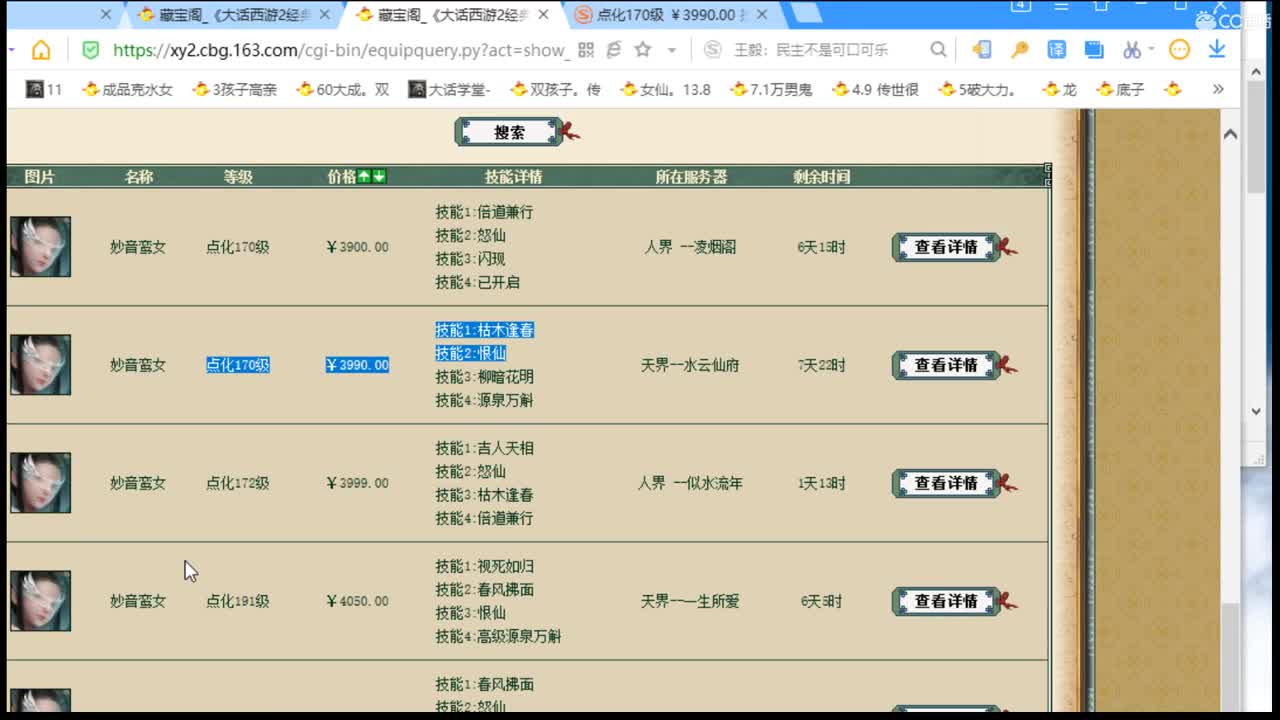Click the address bar URL field
This screenshot has height=720, width=1280.
tap(341, 50)
